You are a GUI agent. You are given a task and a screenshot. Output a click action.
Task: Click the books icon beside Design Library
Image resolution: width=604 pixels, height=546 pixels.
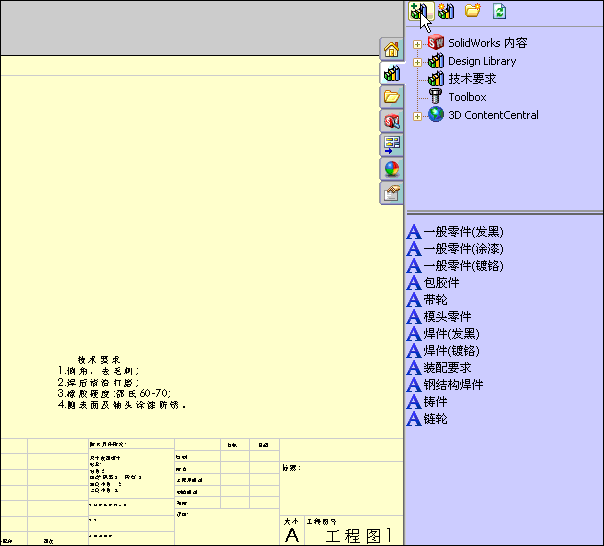pyautogui.click(x=436, y=60)
